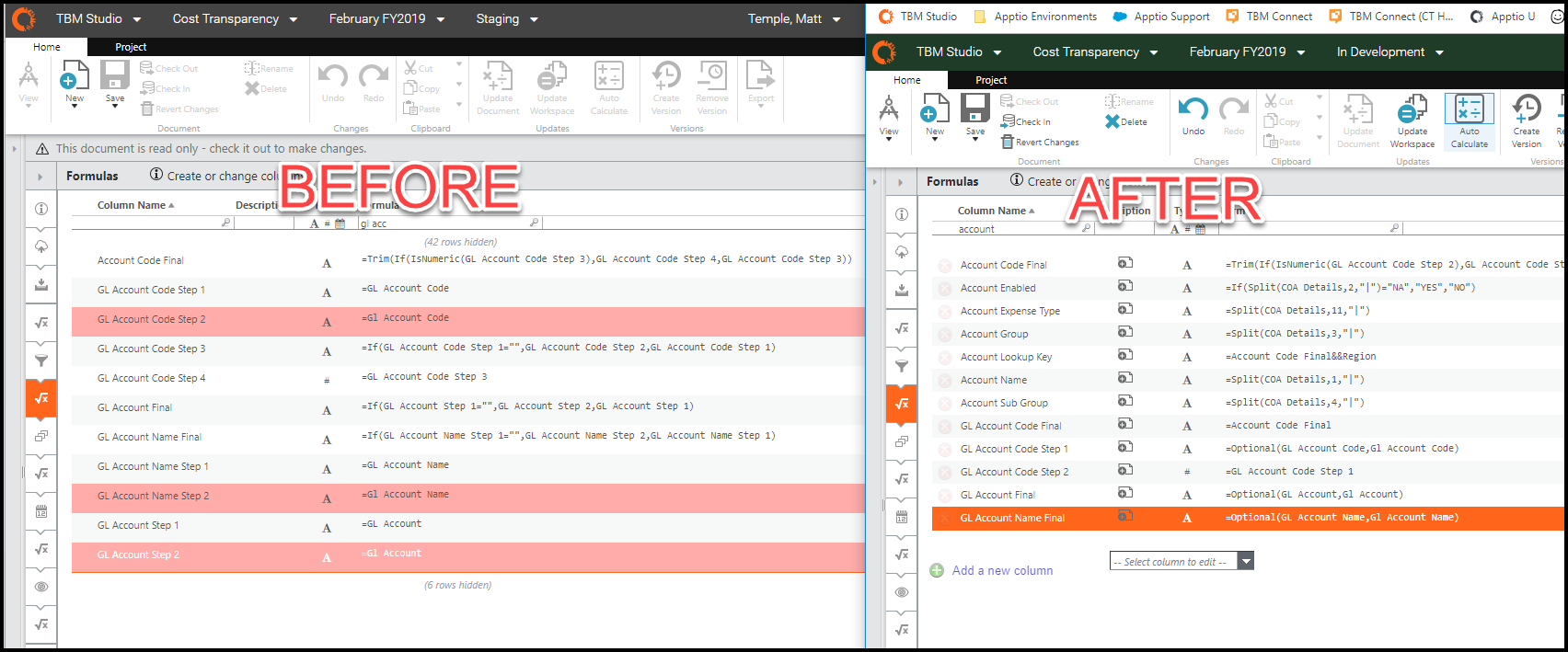Click Apptio logo in BEFORE window header
Viewport: 1568px width, 652px height.
coord(24,18)
